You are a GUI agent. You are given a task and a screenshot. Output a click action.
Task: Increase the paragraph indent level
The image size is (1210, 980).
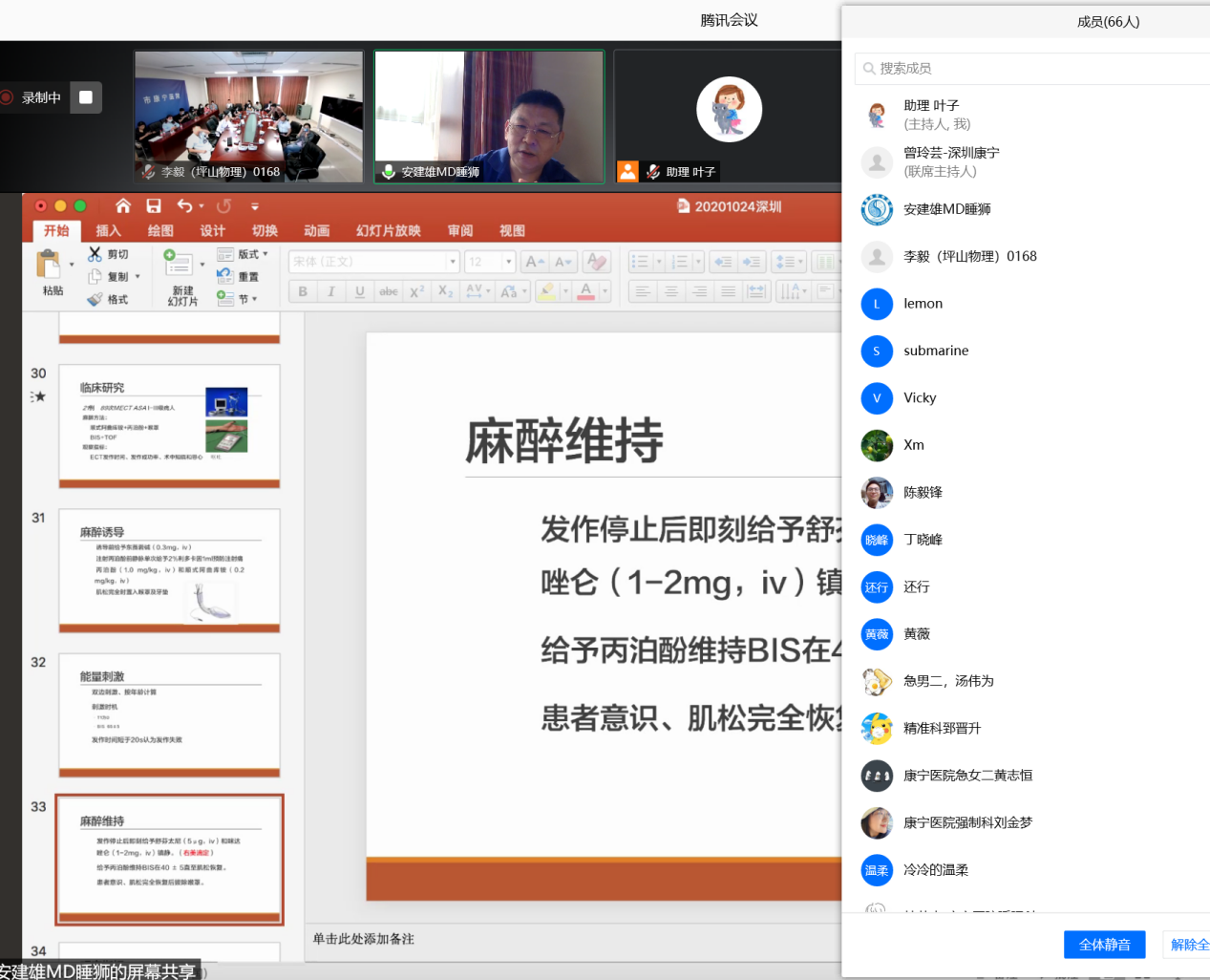pos(752,262)
